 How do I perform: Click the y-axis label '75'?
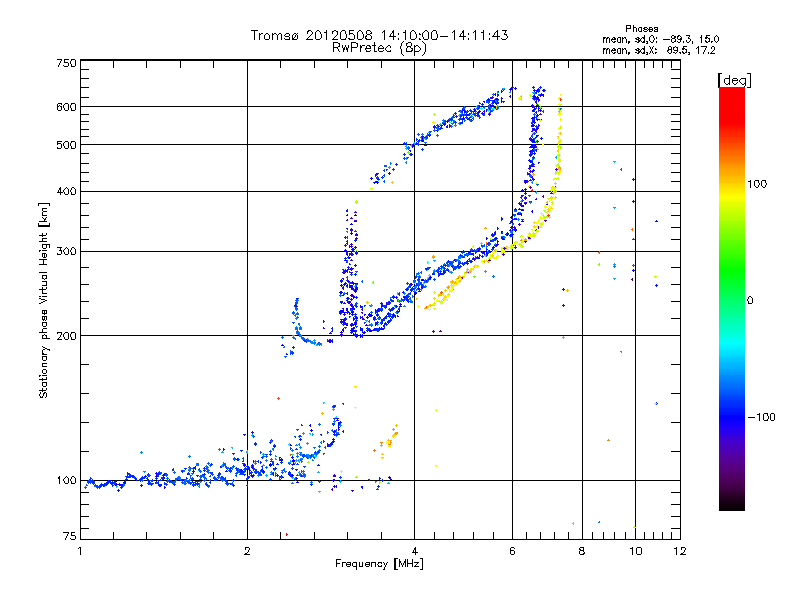tap(70, 536)
